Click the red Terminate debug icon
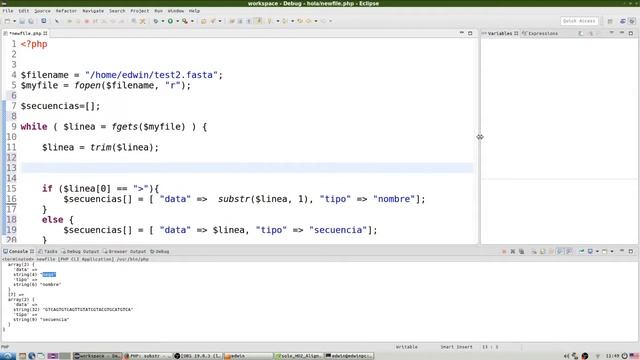 pyautogui.click(x=87, y=21)
